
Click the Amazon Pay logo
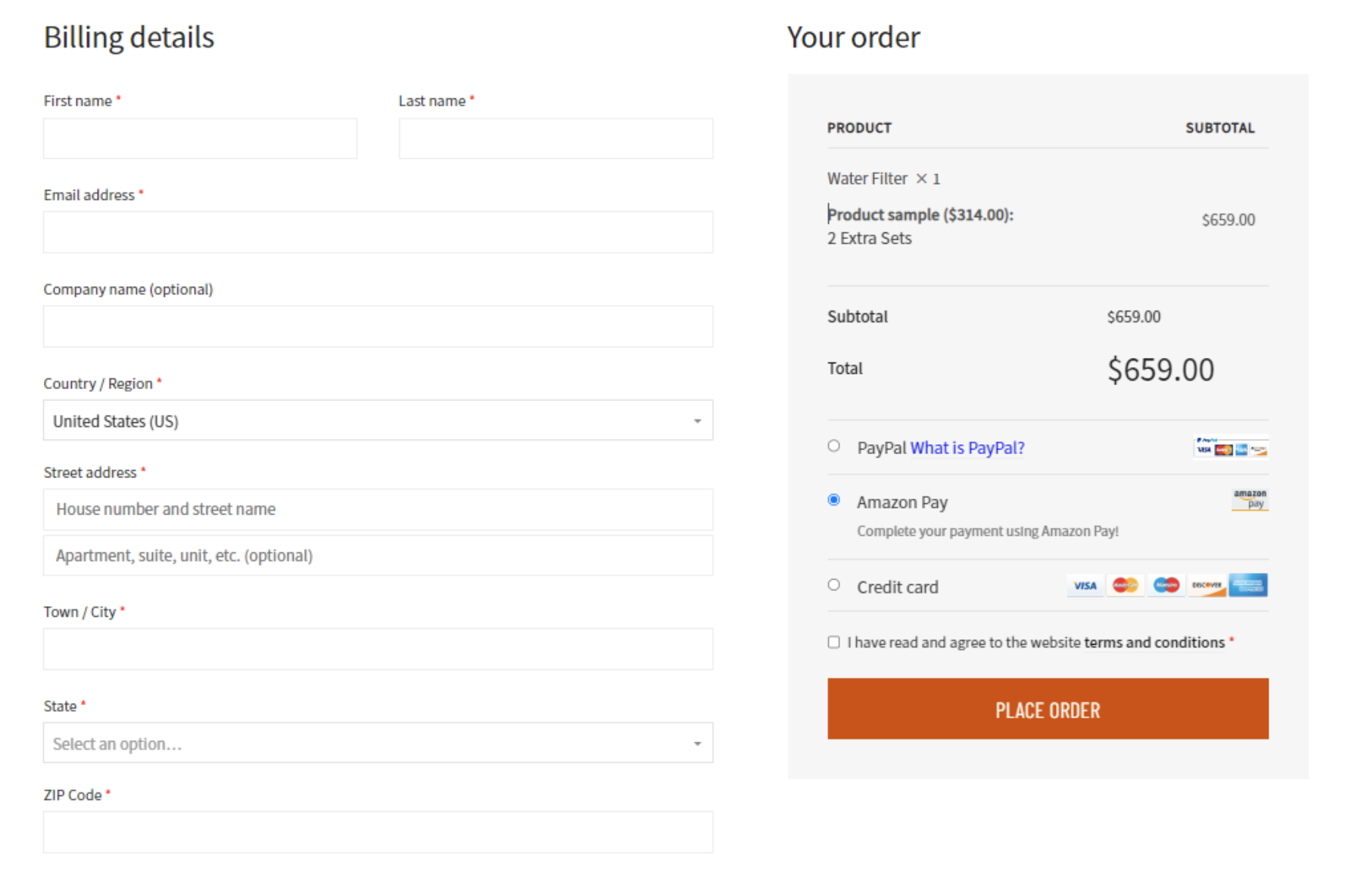pyautogui.click(x=1250, y=499)
